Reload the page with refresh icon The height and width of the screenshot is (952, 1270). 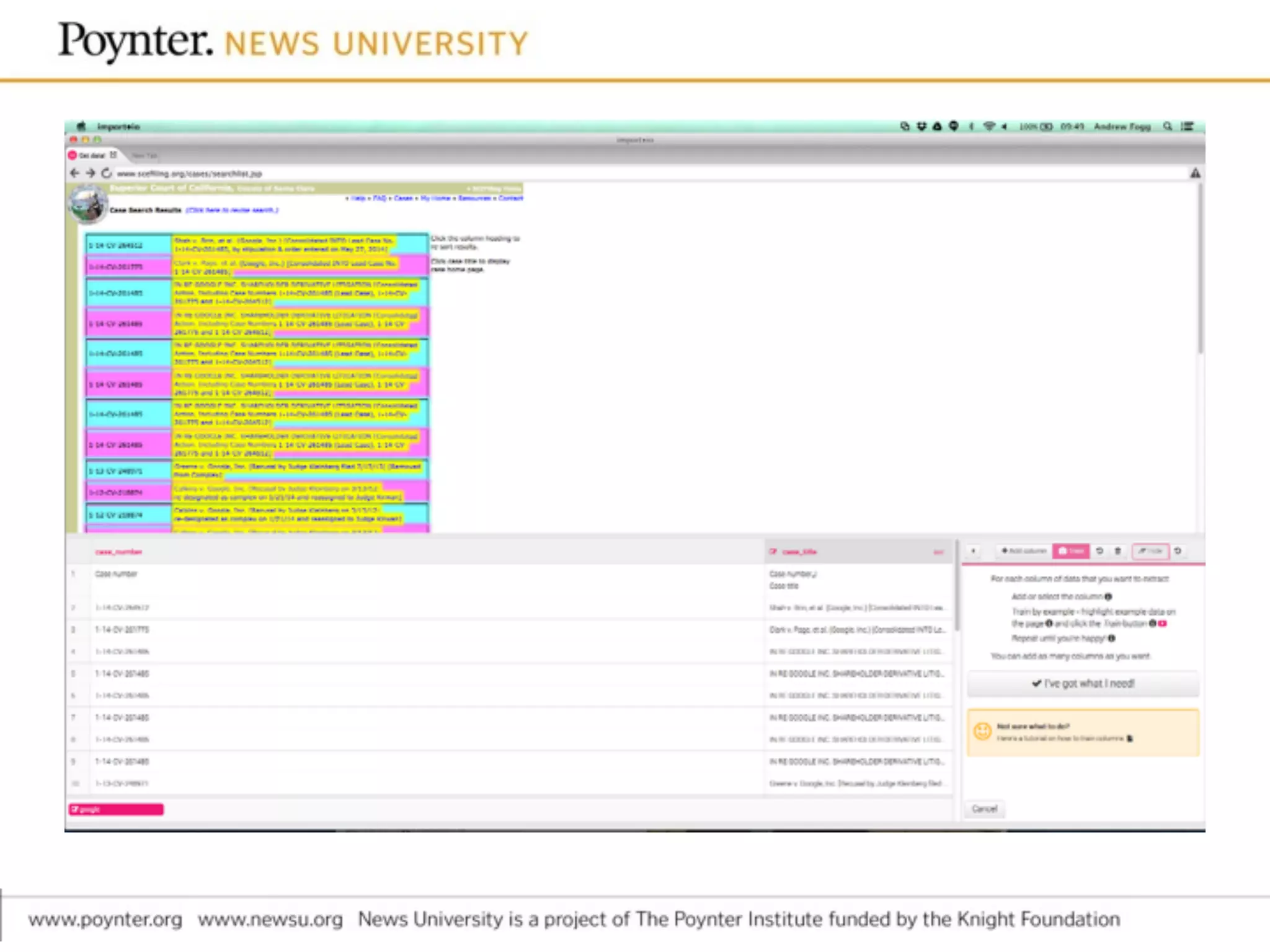(x=107, y=174)
